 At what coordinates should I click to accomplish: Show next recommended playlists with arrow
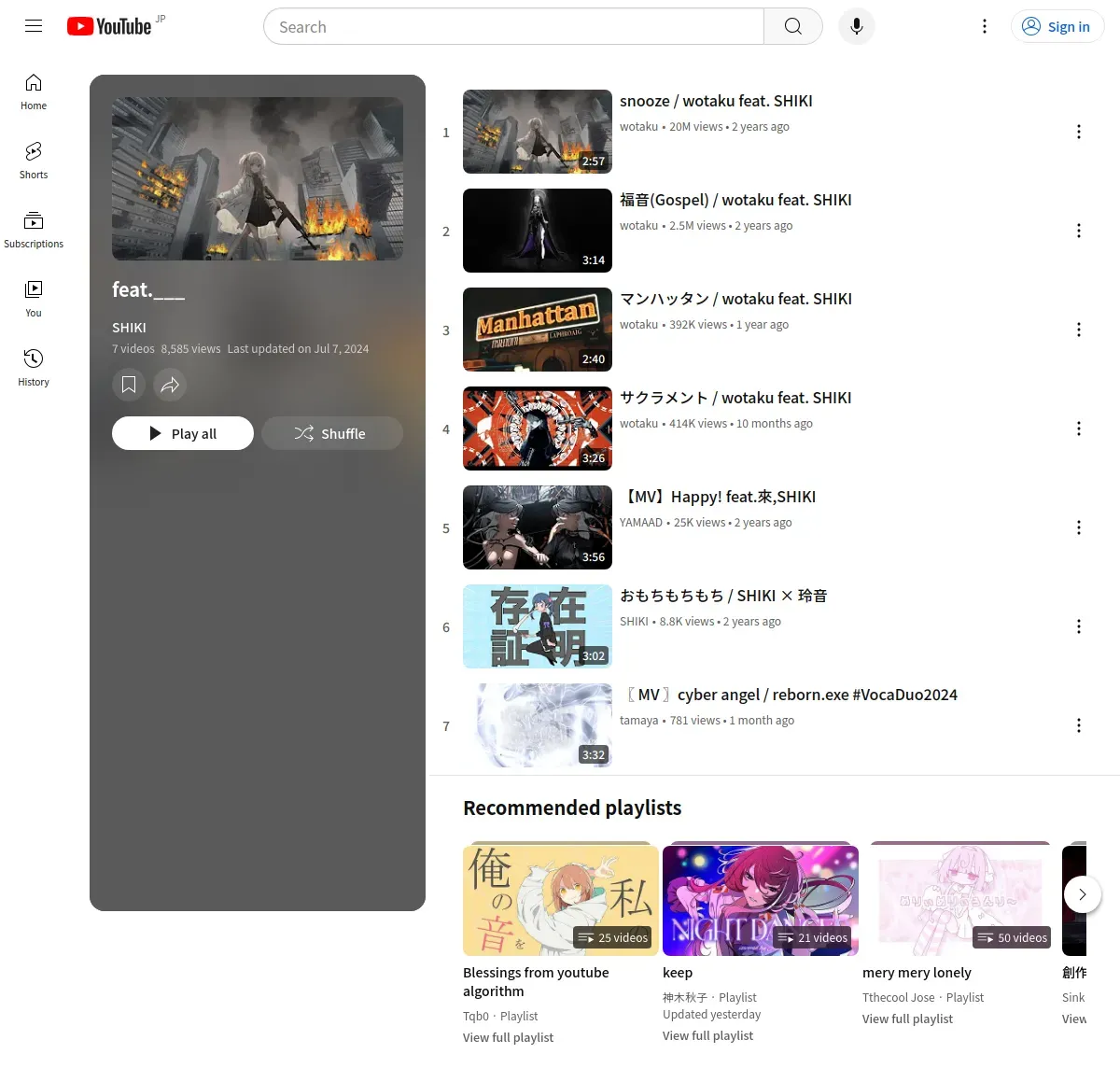click(x=1083, y=894)
